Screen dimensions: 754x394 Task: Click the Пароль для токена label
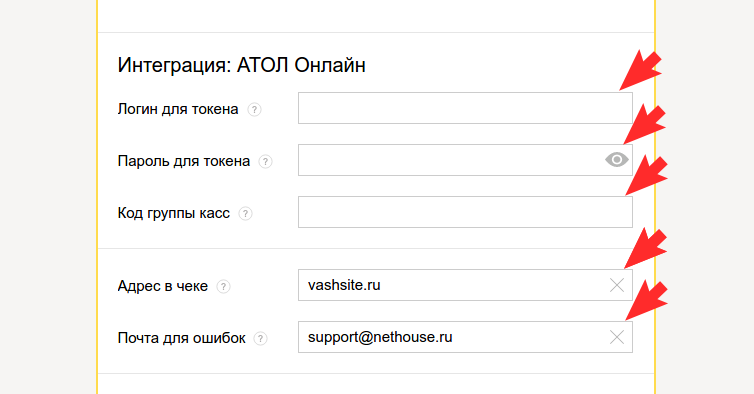pos(184,161)
